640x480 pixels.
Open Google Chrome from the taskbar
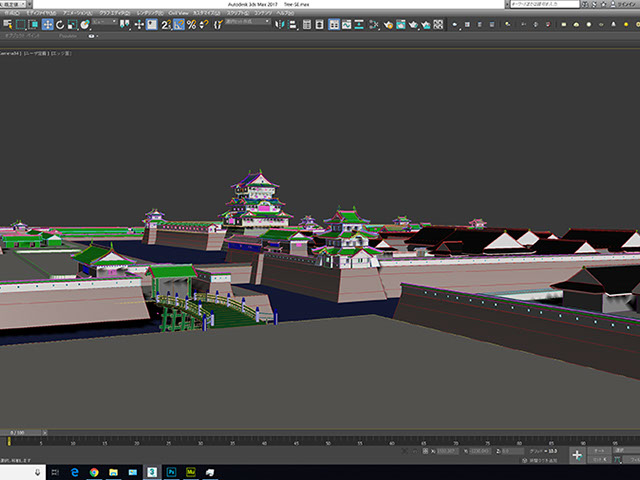pos(93,470)
